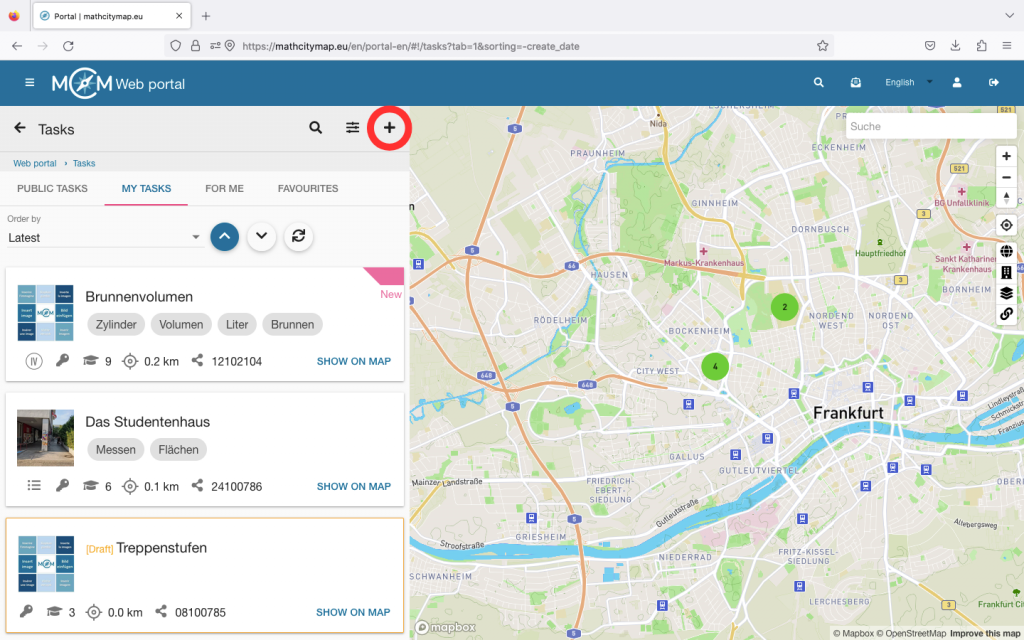Viewport: 1024px width, 640px height.
Task: Click Show on Map for Brunnenvolumen
Action: click(353, 361)
